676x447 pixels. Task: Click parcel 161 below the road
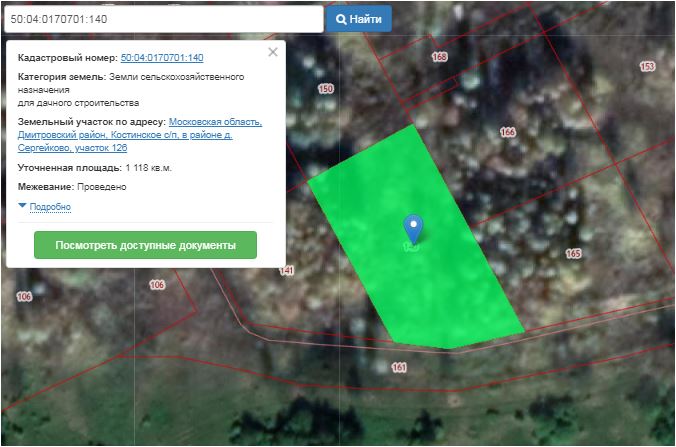[399, 368]
